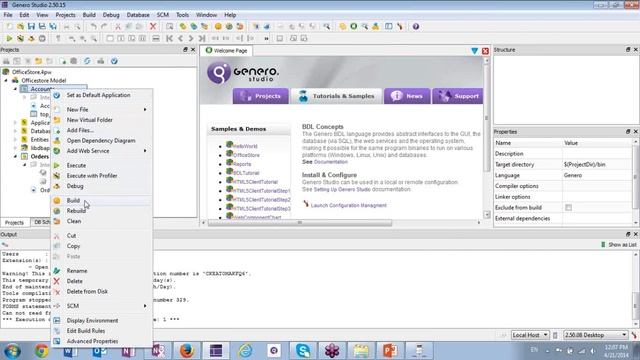Click the Welcome Page horizontal scrollbar

[300, 223]
